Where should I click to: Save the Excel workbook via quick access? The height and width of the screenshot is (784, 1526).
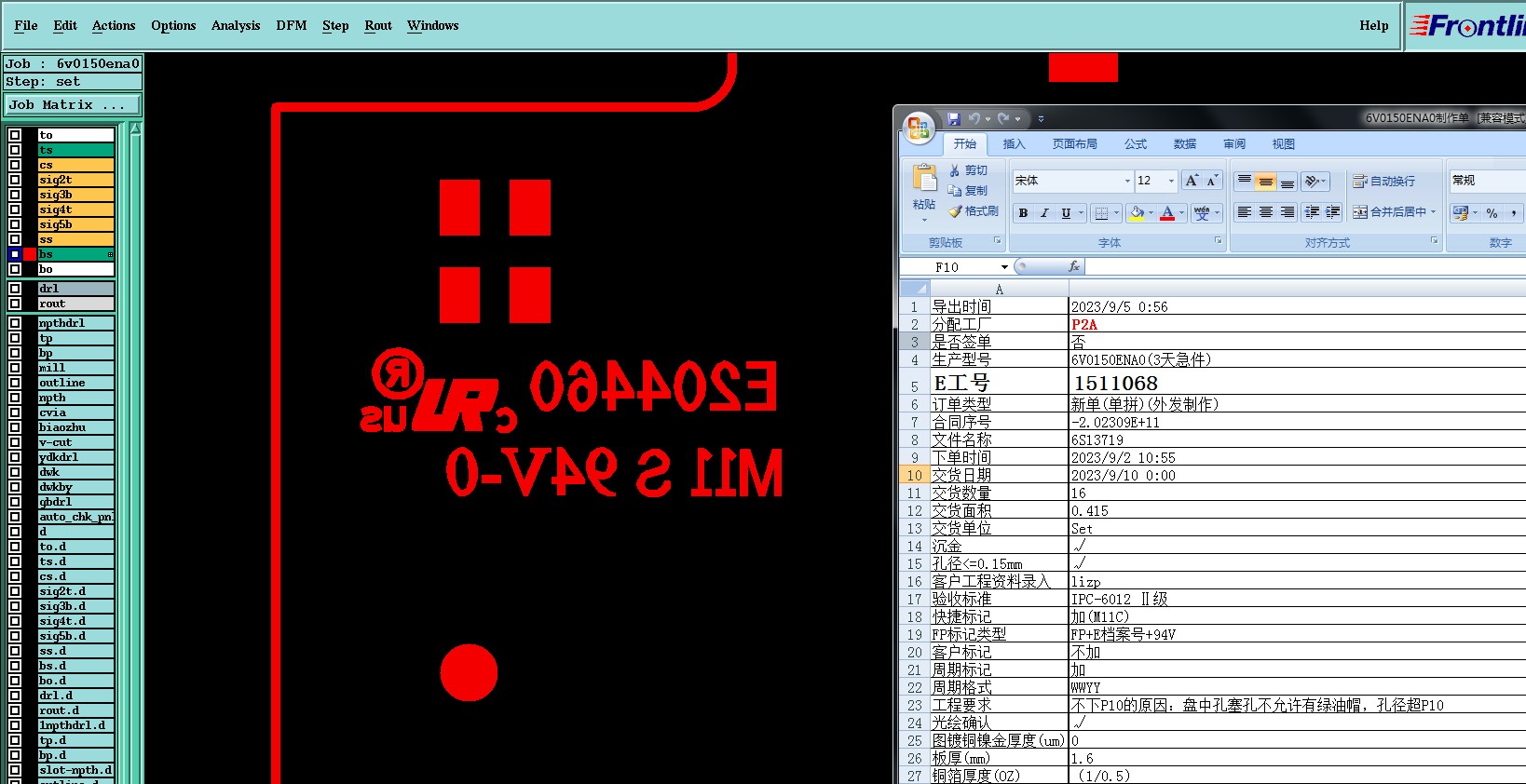pos(953,119)
